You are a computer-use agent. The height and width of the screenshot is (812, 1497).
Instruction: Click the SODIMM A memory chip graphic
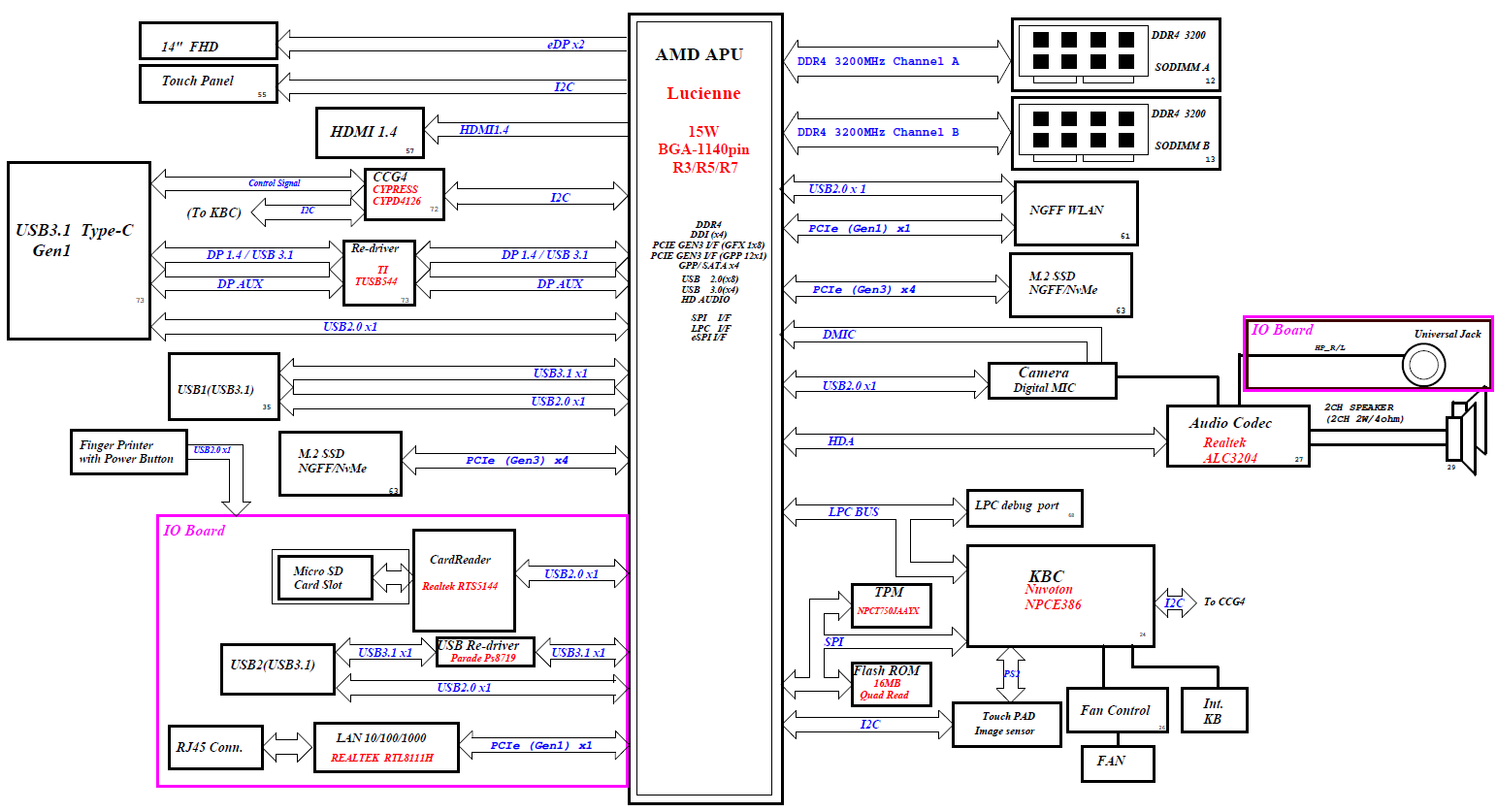(x=1083, y=51)
